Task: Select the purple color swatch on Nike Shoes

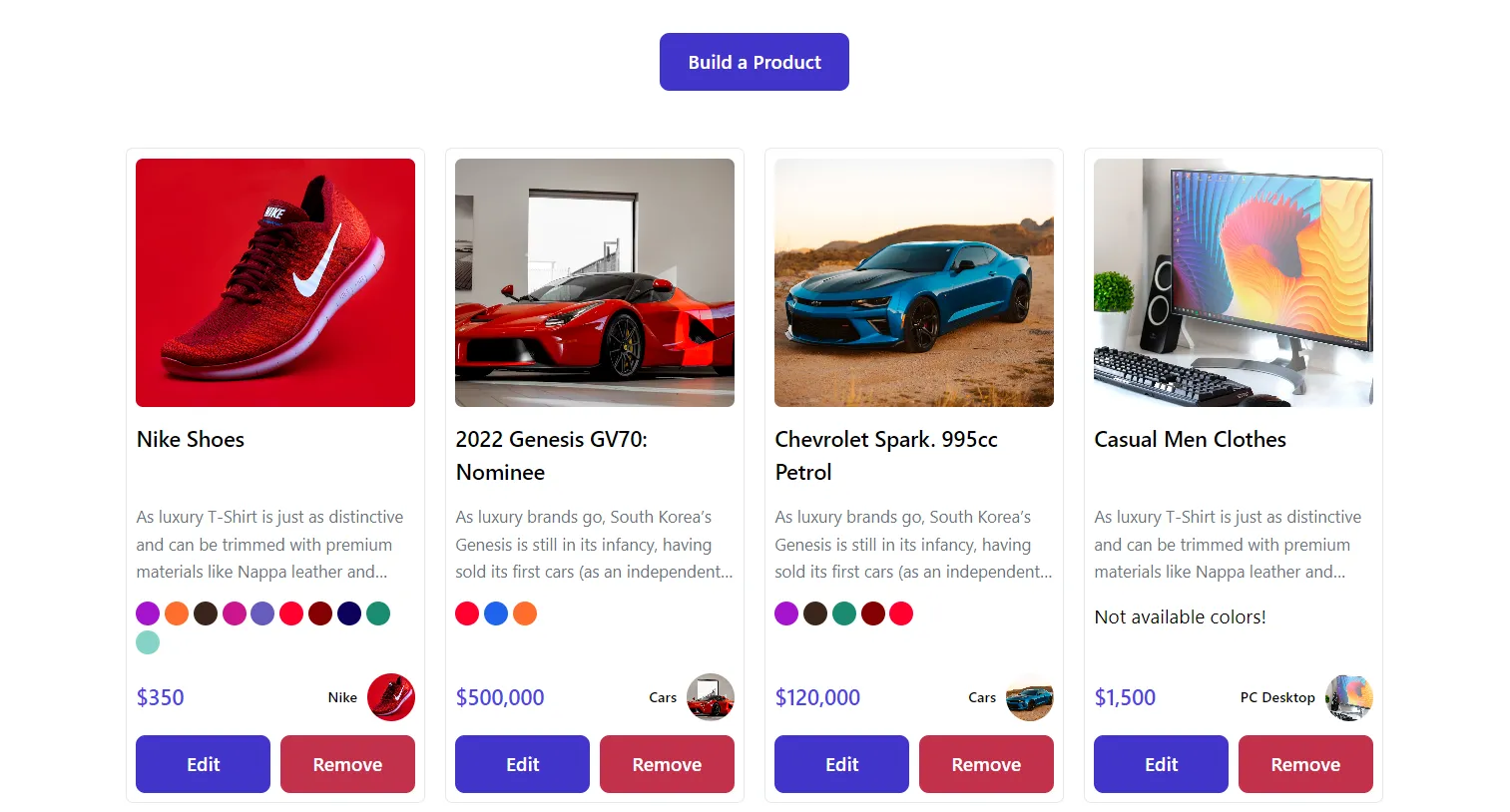Action: point(147,612)
